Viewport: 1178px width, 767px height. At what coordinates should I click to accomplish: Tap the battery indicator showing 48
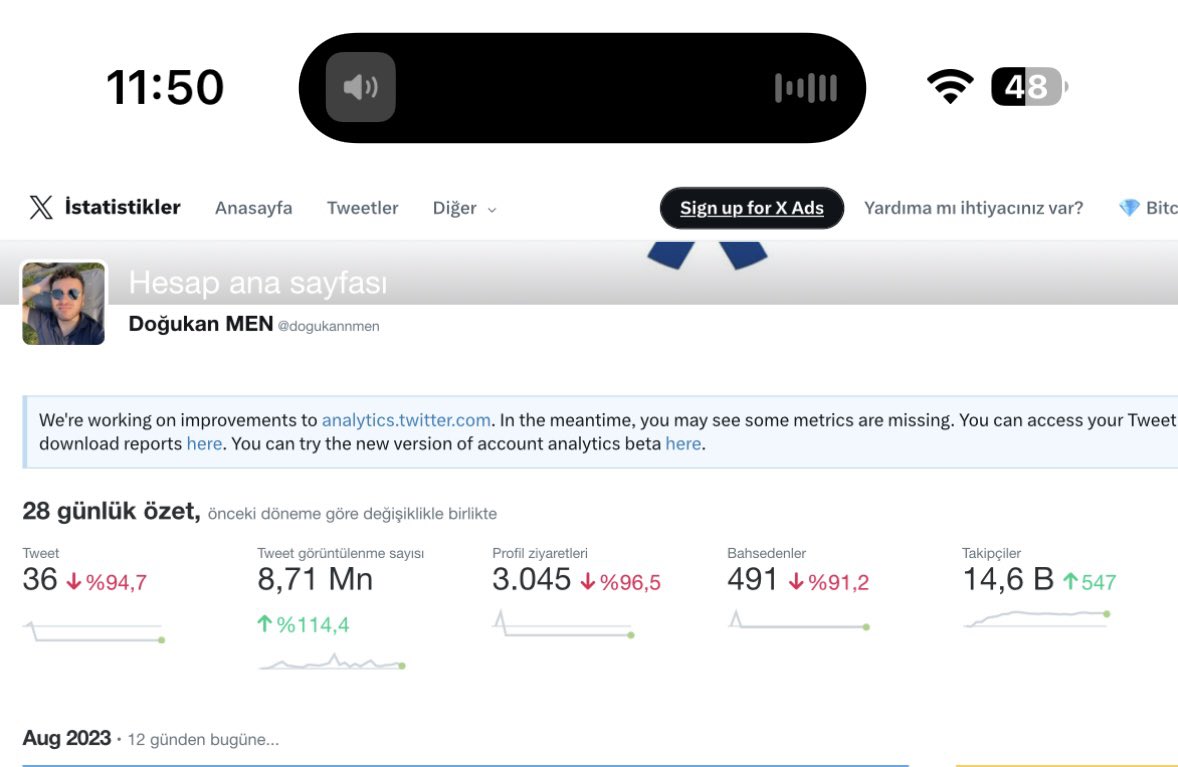[x=1029, y=86]
